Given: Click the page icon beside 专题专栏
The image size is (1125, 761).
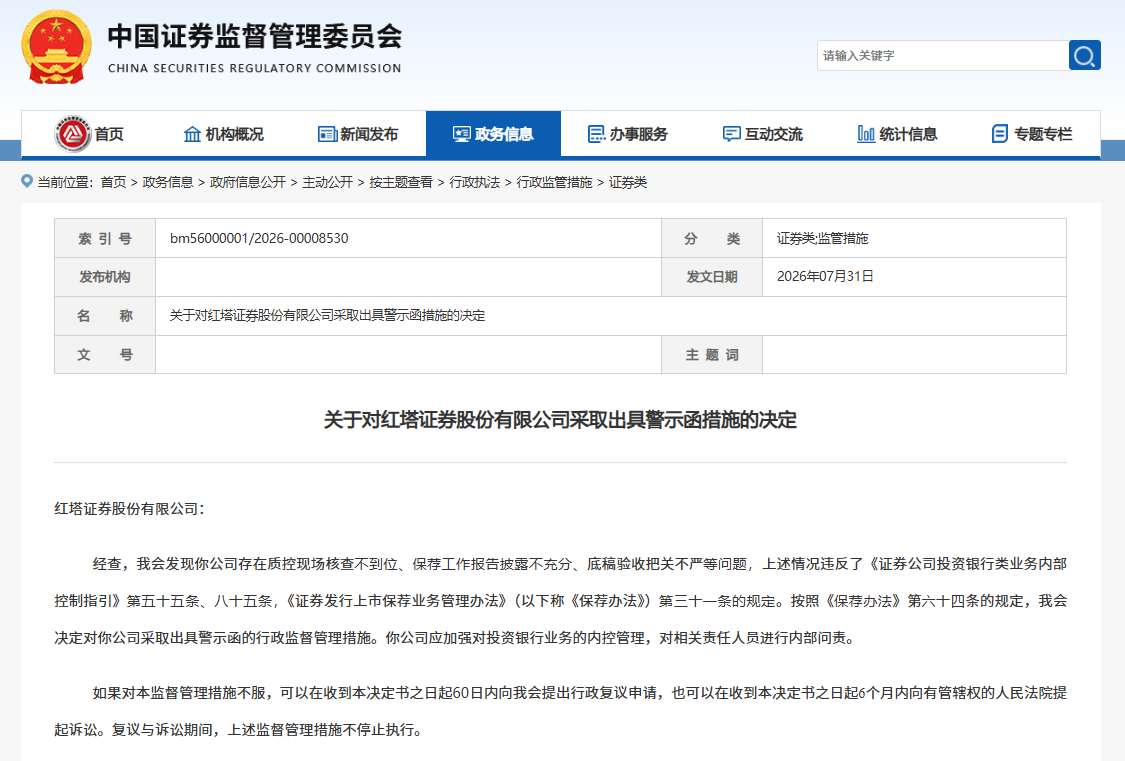Looking at the screenshot, I should pos(999,134).
